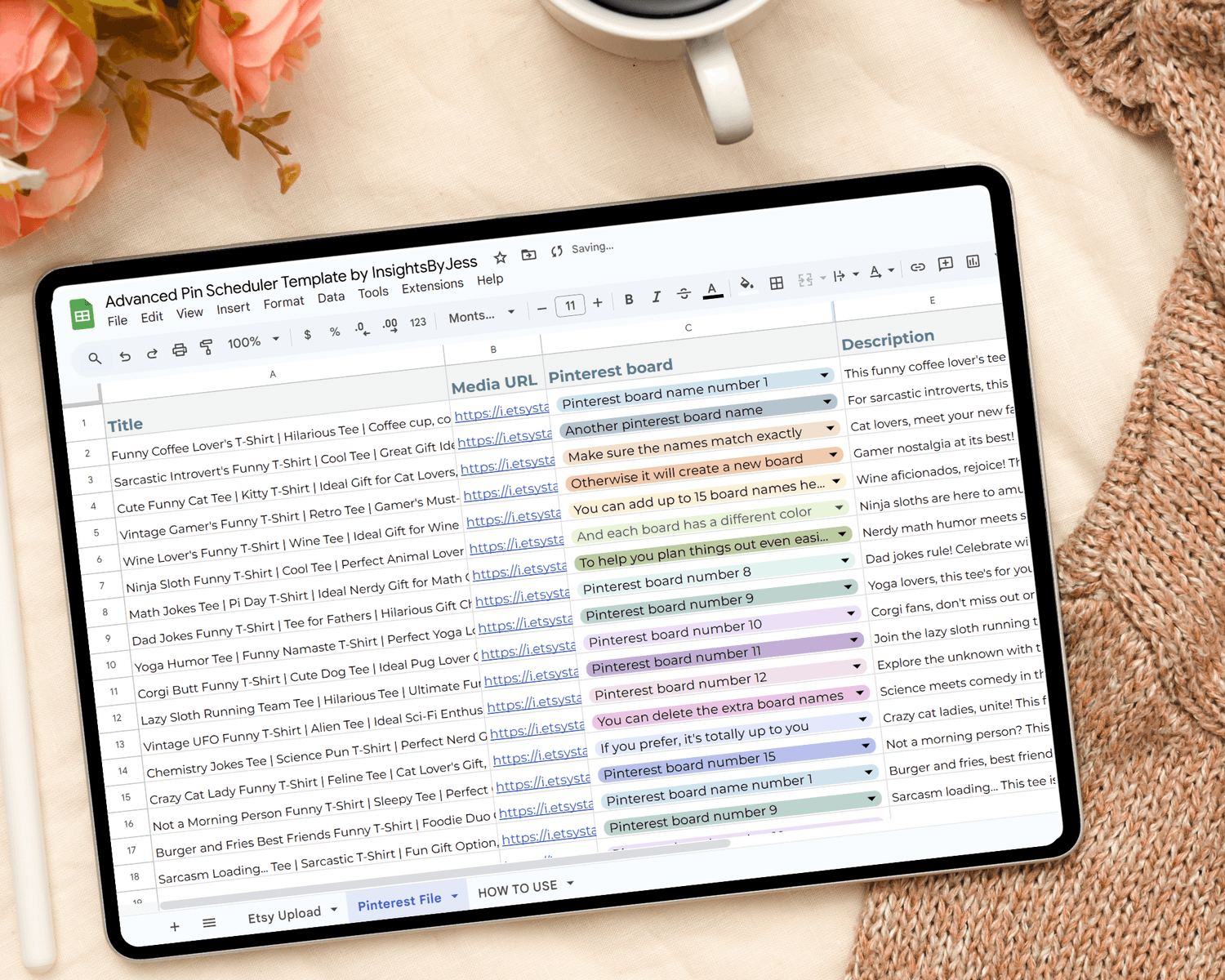This screenshot has height=980, width=1225.
Task: Star the document title
Action: coord(501,258)
